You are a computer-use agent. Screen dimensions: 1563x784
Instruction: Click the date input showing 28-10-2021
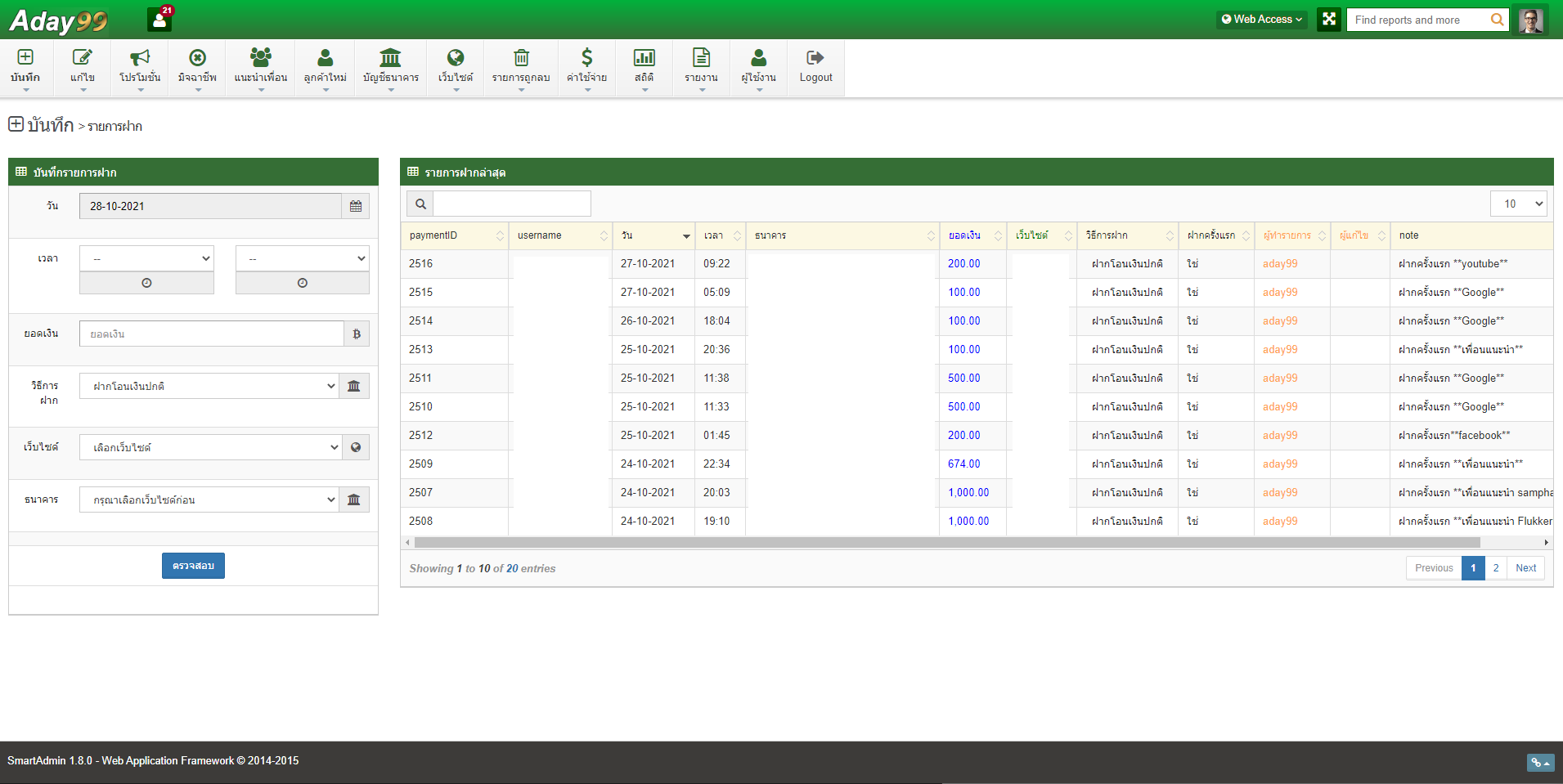click(x=210, y=206)
